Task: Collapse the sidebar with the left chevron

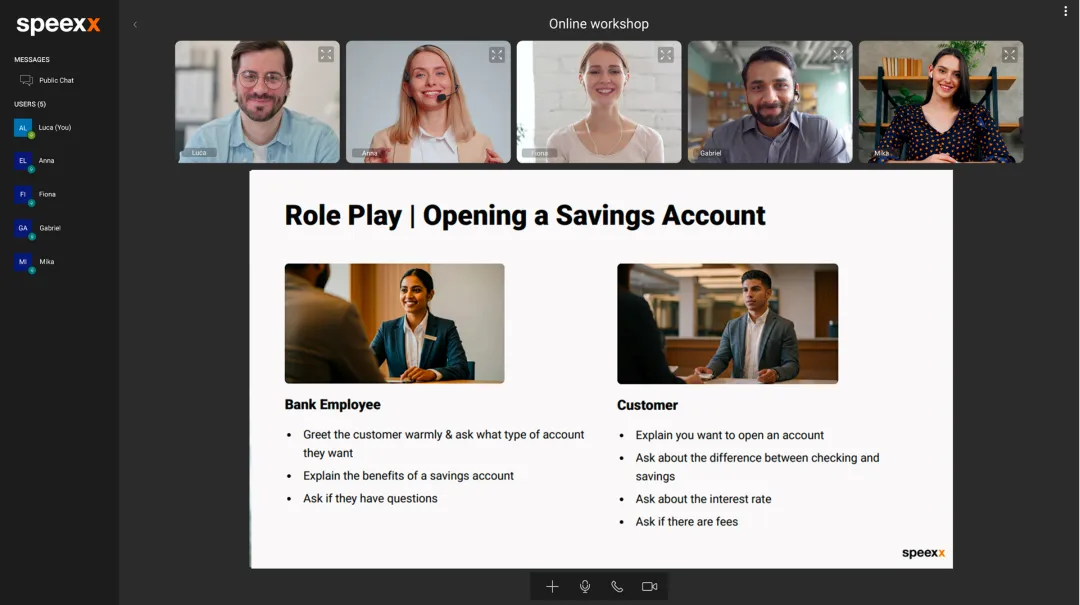Action: [135, 25]
